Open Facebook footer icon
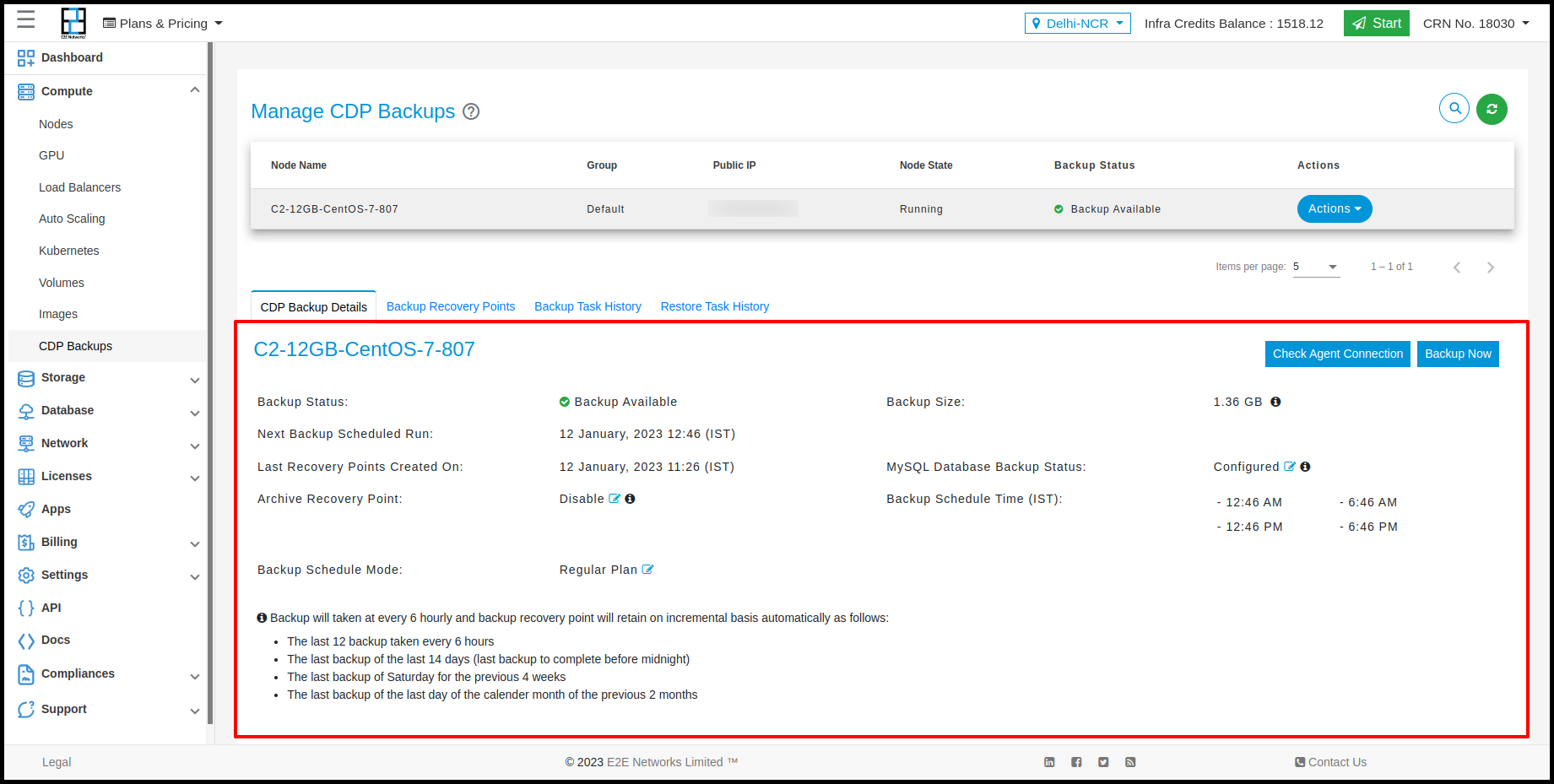The height and width of the screenshot is (784, 1554). point(1076,762)
